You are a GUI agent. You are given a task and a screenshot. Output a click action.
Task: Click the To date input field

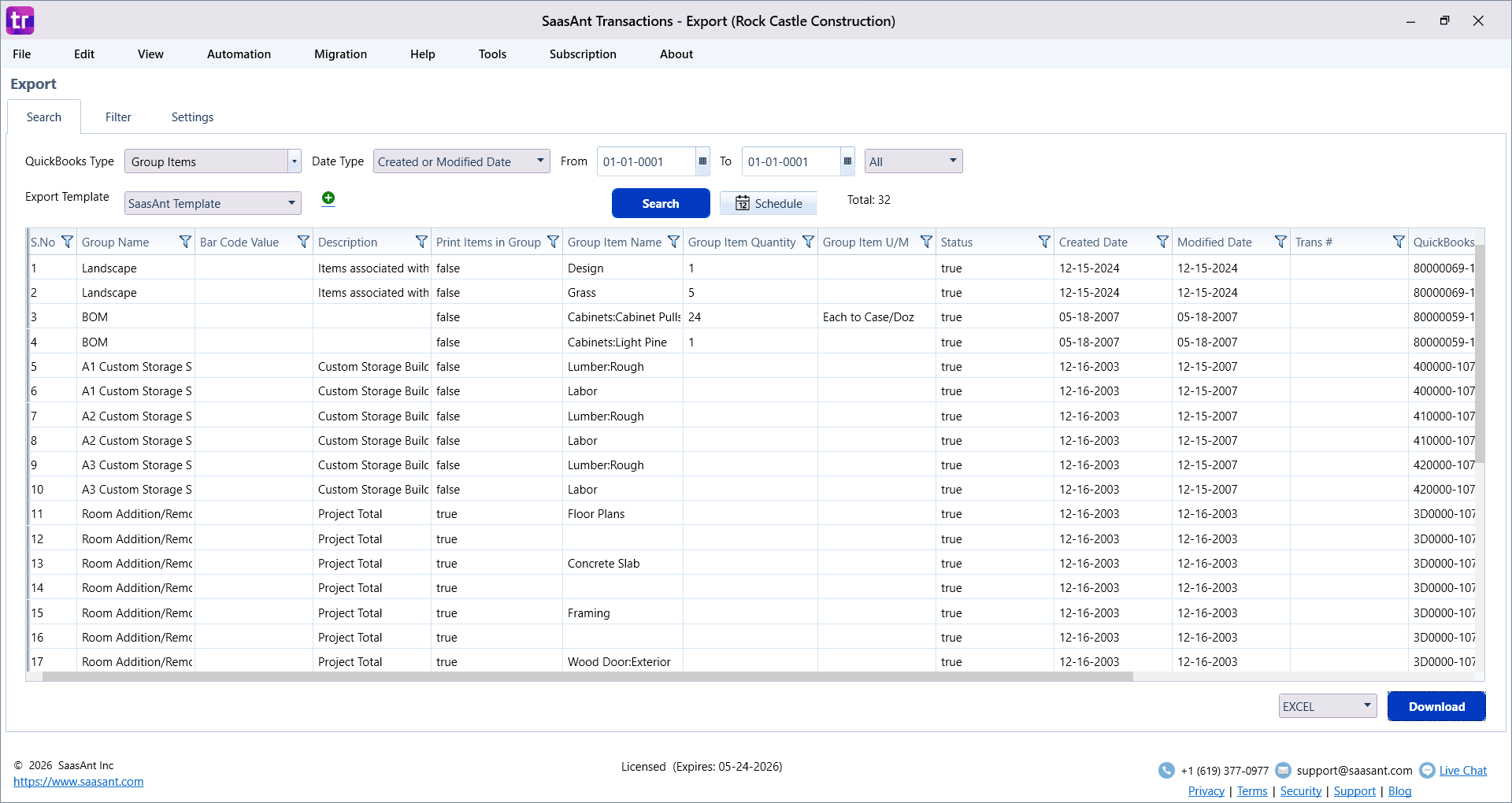[791, 161]
